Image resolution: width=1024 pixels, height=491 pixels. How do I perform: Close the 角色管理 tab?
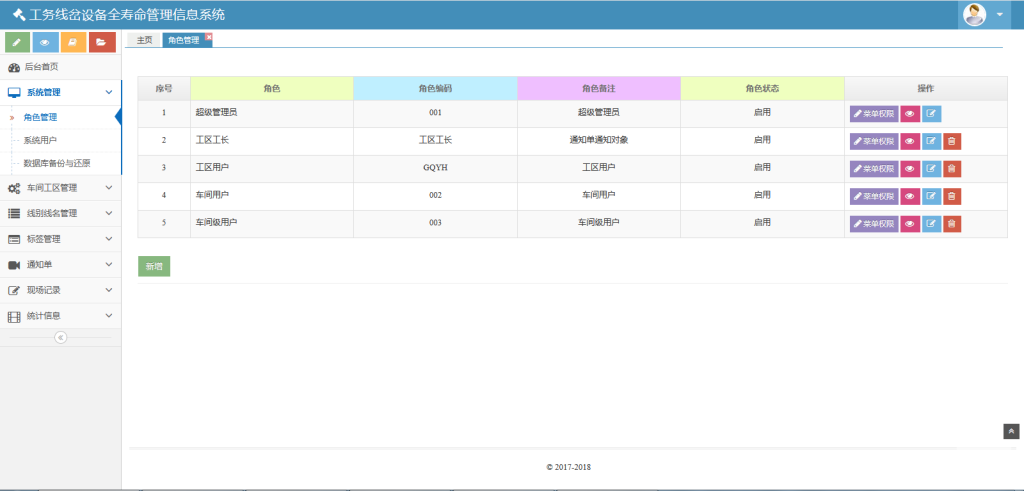[208, 37]
